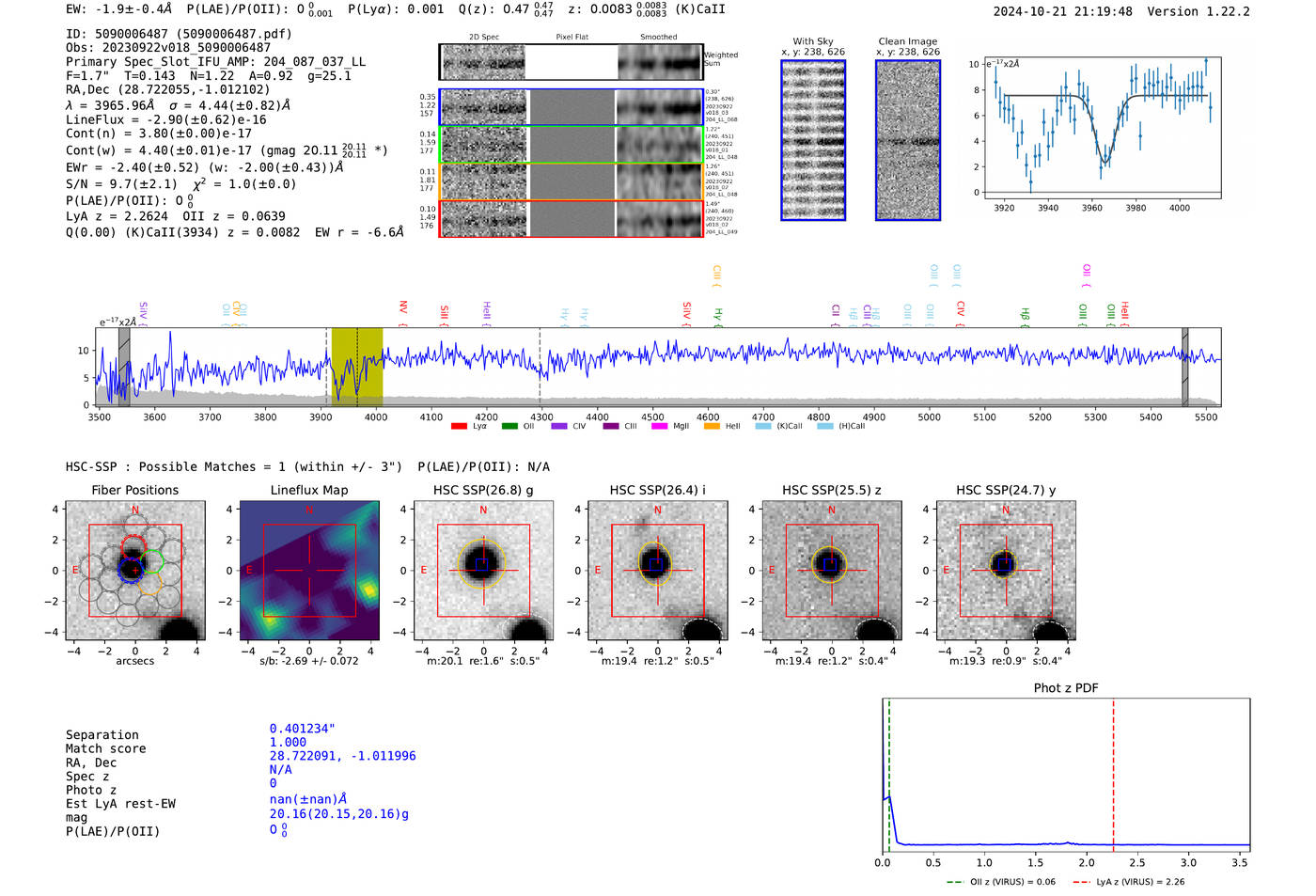Click the green OII z dashed line in PDF
Screen dimensions: 1316x896
(888, 775)
